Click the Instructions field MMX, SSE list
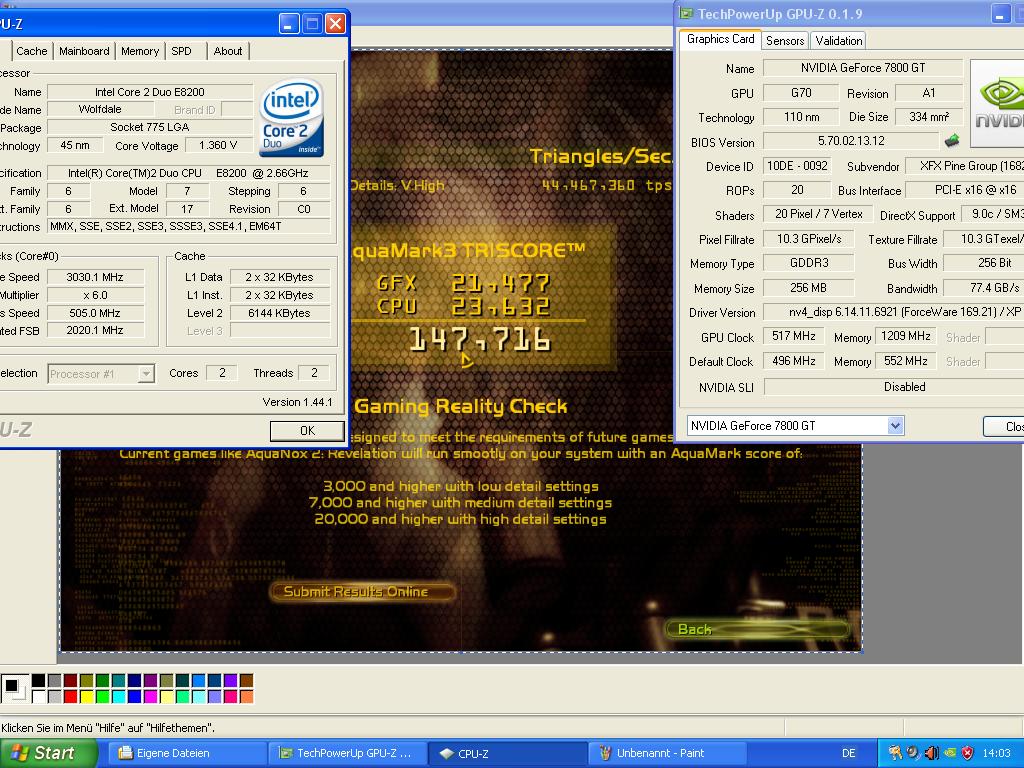1024x768 pixels. [x=189, y=227]
